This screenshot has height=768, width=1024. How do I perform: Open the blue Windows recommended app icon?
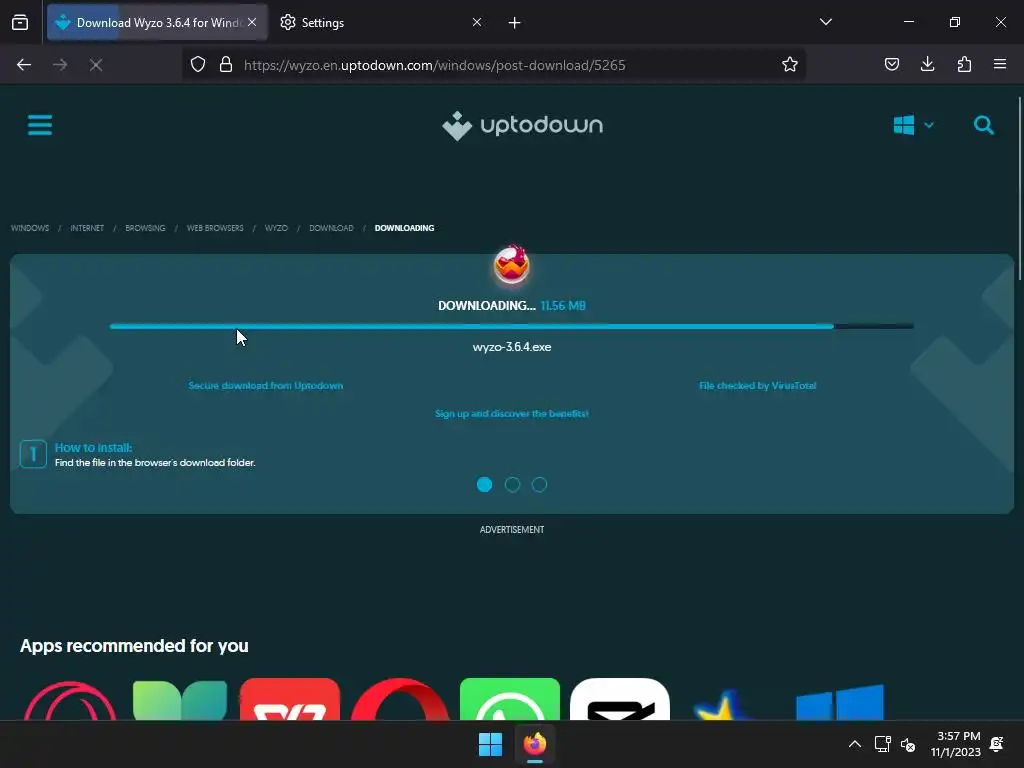click(x=840, y=701)
